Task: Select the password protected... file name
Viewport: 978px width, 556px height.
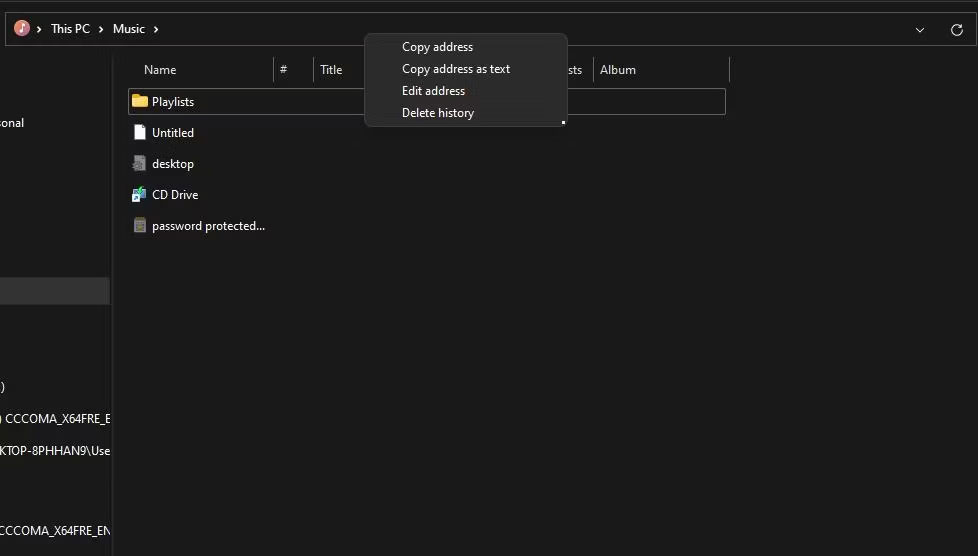Action: (208, 226)
